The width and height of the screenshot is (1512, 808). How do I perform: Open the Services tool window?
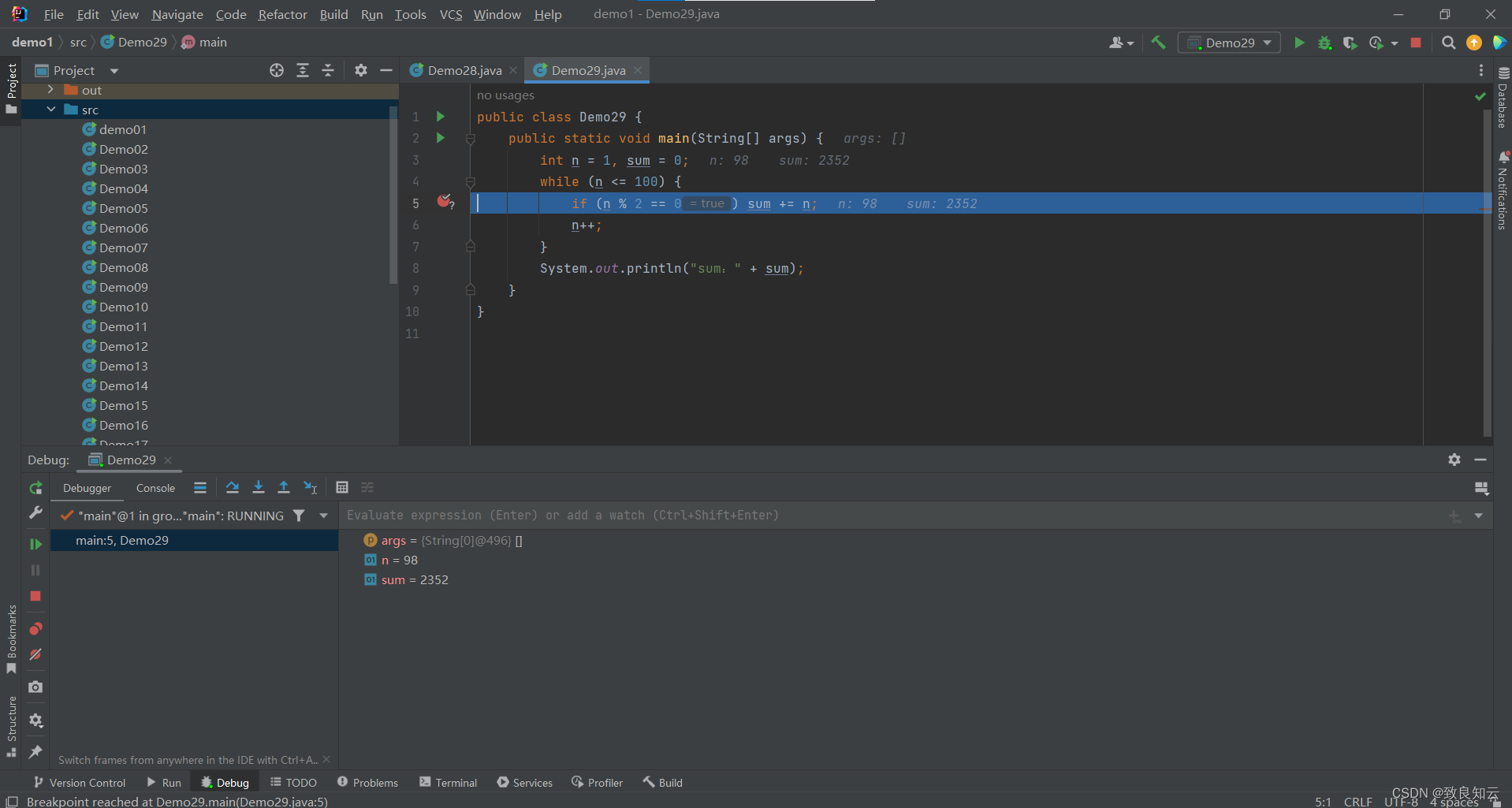click(524, 783)
